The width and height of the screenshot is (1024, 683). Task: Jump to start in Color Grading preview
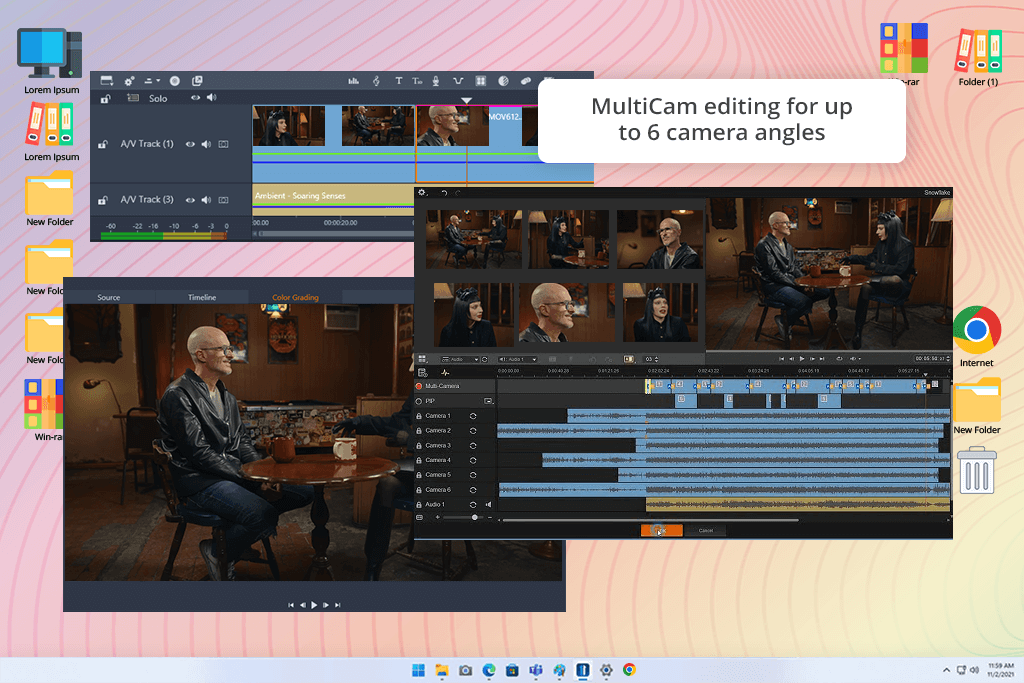[291, 605]
